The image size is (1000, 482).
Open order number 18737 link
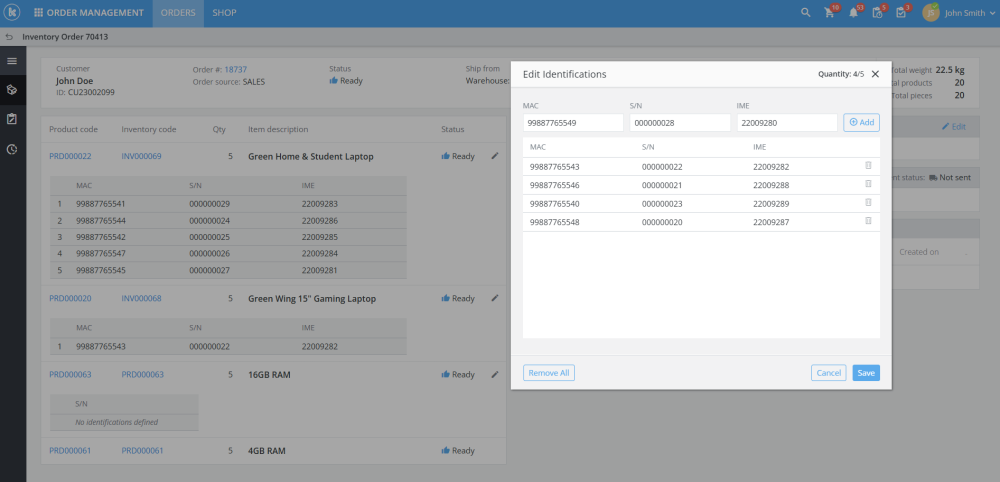click(x=235, y=69)
